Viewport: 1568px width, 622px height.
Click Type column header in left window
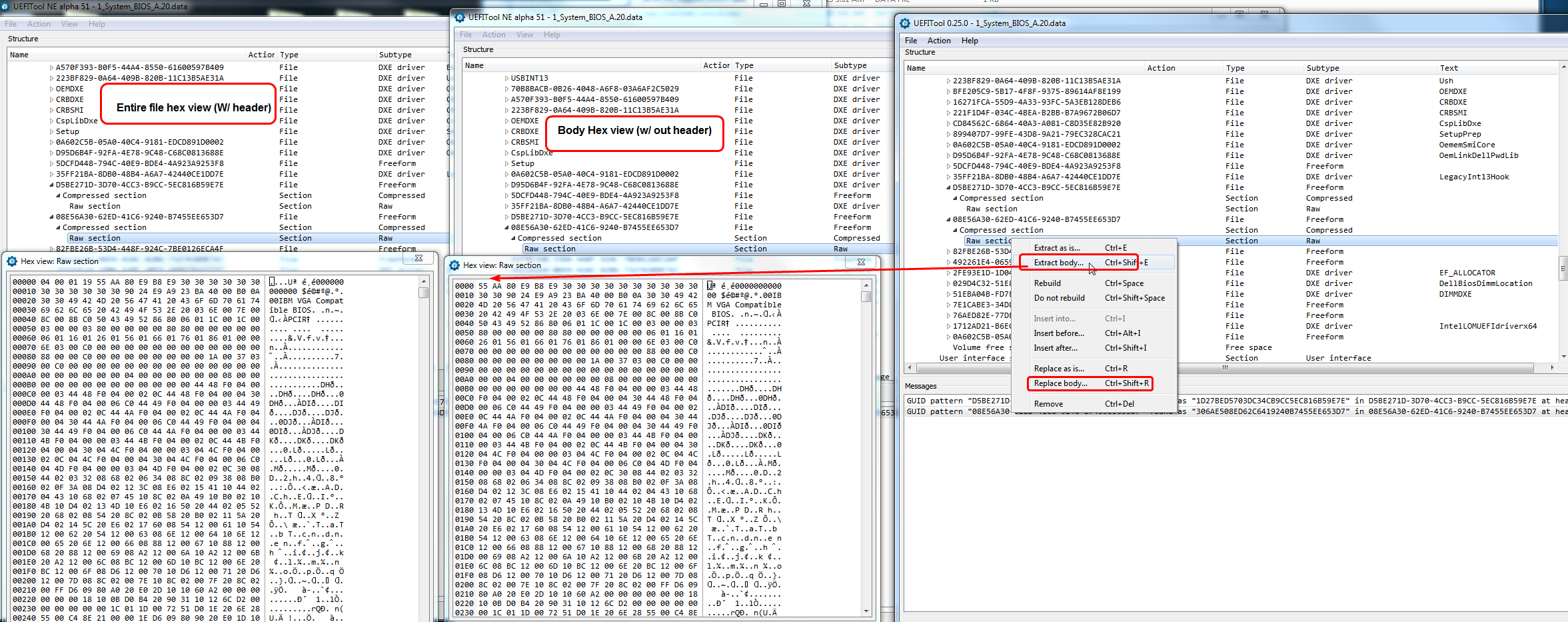click(327, 55)
